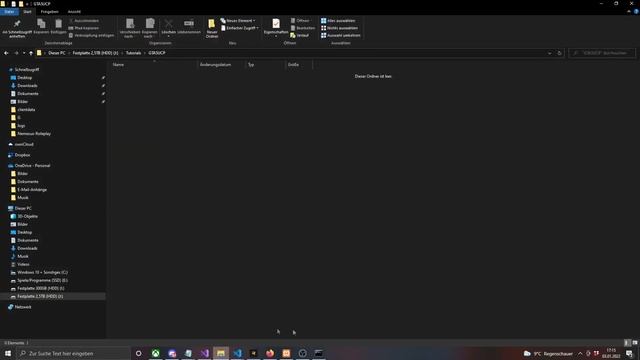The width and height of the screenshot is (640, 360).
Task: Choose Pfad kopieren in the ribbon
Action: click(x=84, y=28)
